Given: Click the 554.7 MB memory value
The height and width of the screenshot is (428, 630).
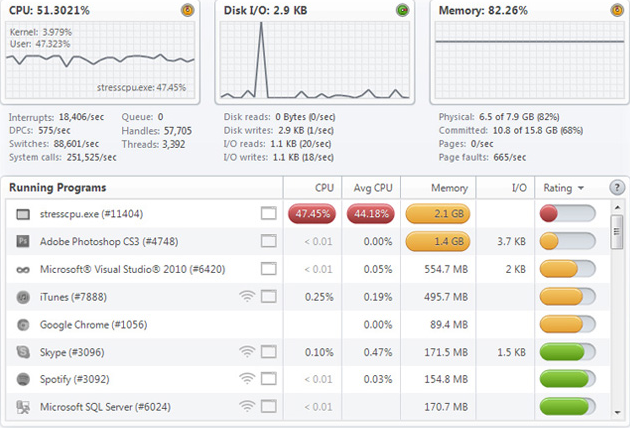Looking at the screenshot, I should click(446, 269).
